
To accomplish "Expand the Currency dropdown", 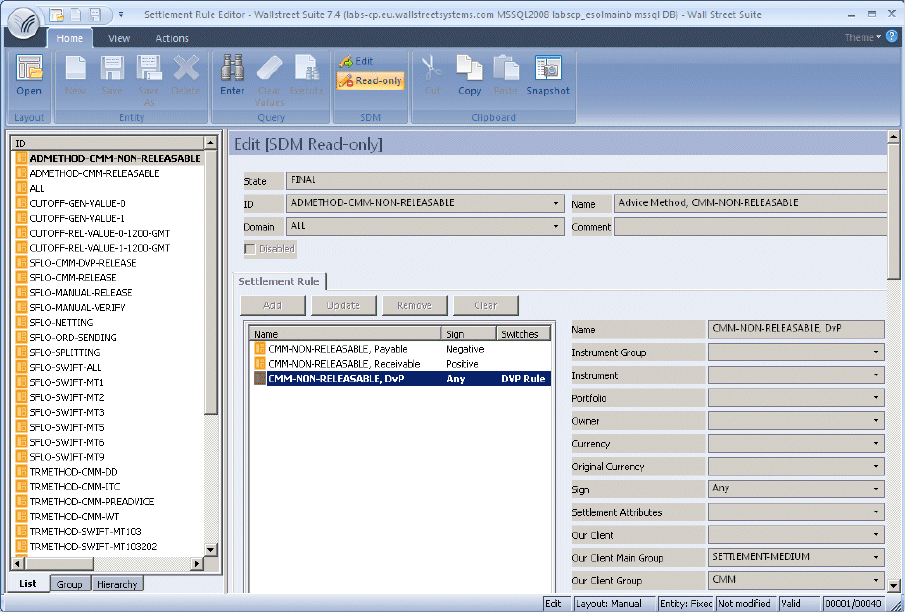I will point(876,443).
